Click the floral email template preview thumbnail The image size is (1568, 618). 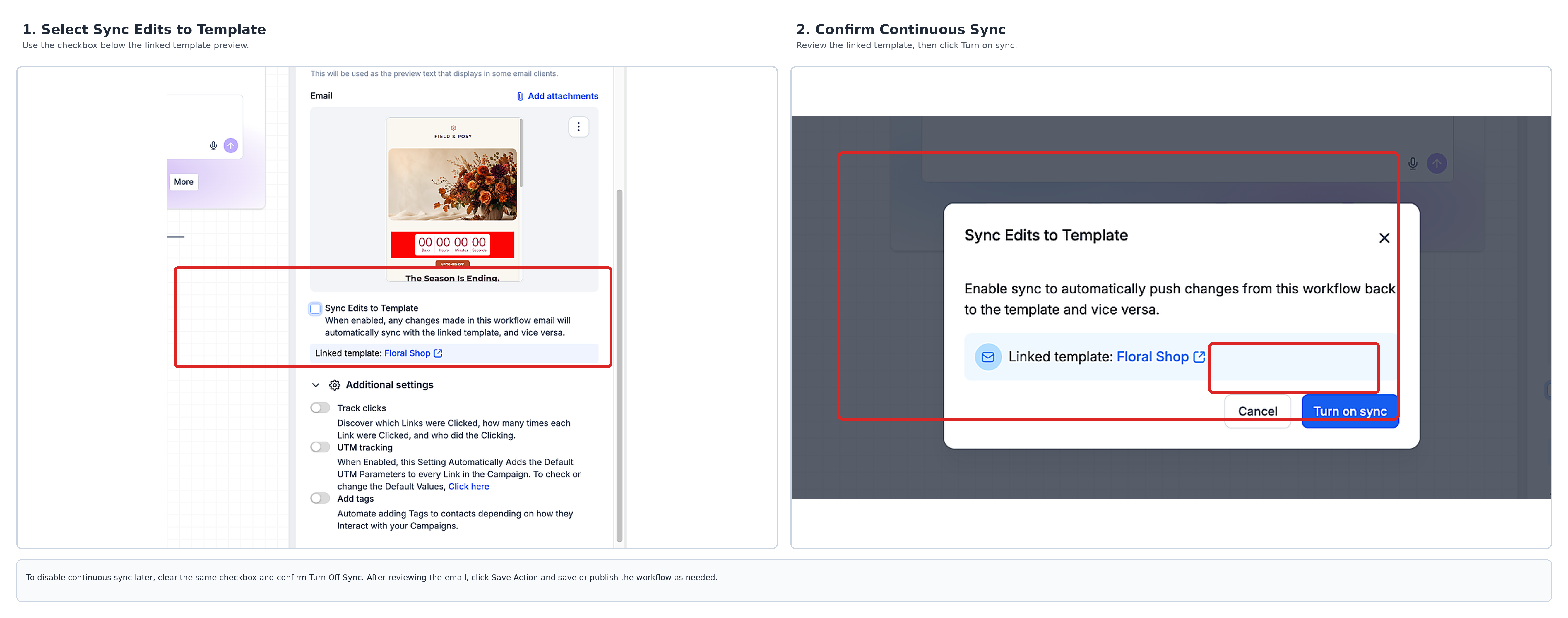pyautogui.click(x=453, y=200)
